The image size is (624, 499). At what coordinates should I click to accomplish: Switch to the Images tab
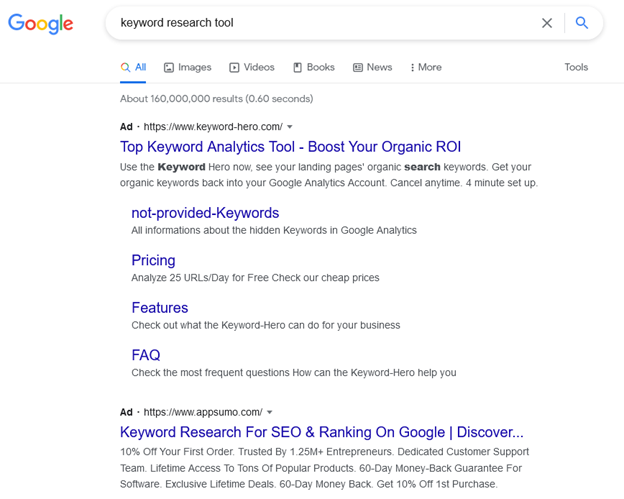(x=187, y=67)
